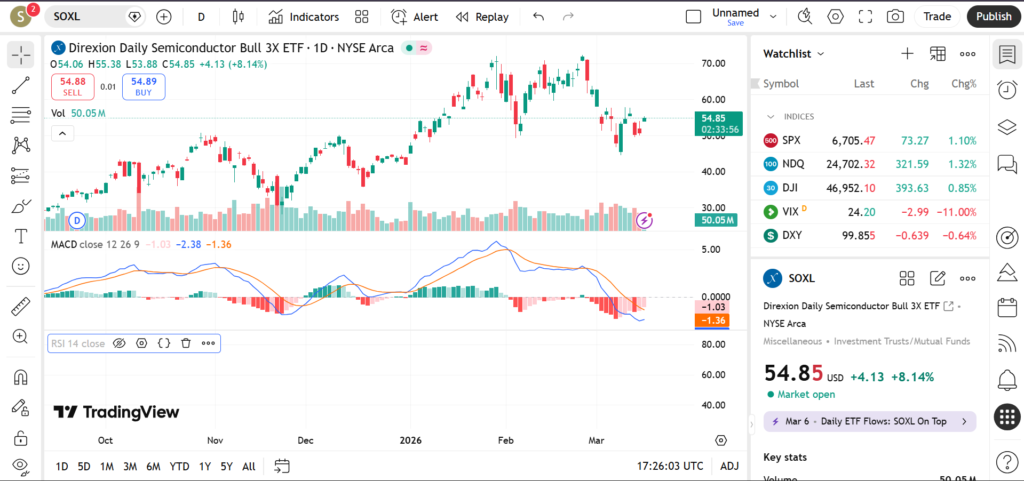Select the text annotation tool

20,236
